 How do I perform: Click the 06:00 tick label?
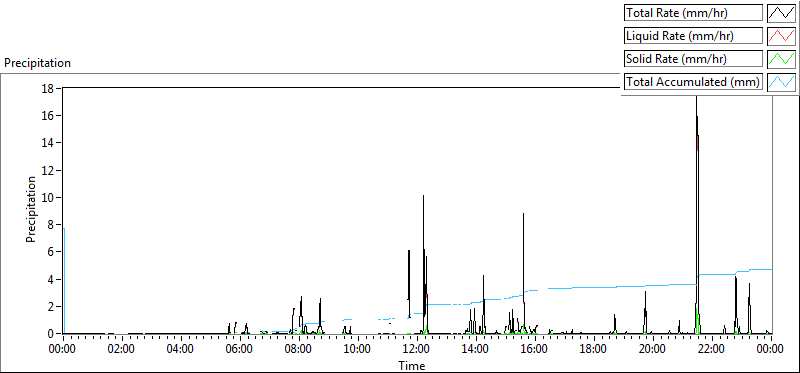click(x=240, y=350)
